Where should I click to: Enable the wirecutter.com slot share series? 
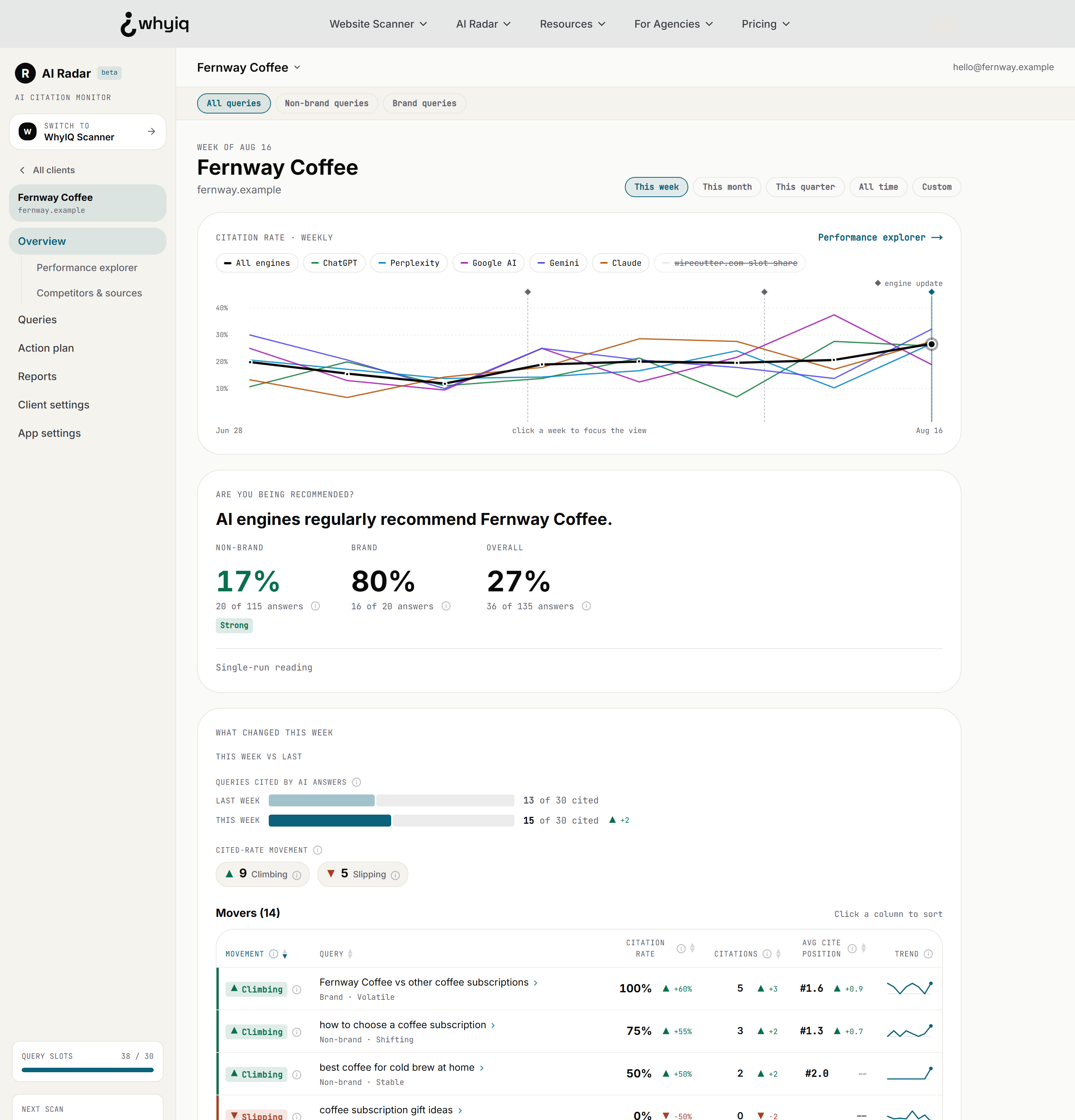(x=729, y=263)
